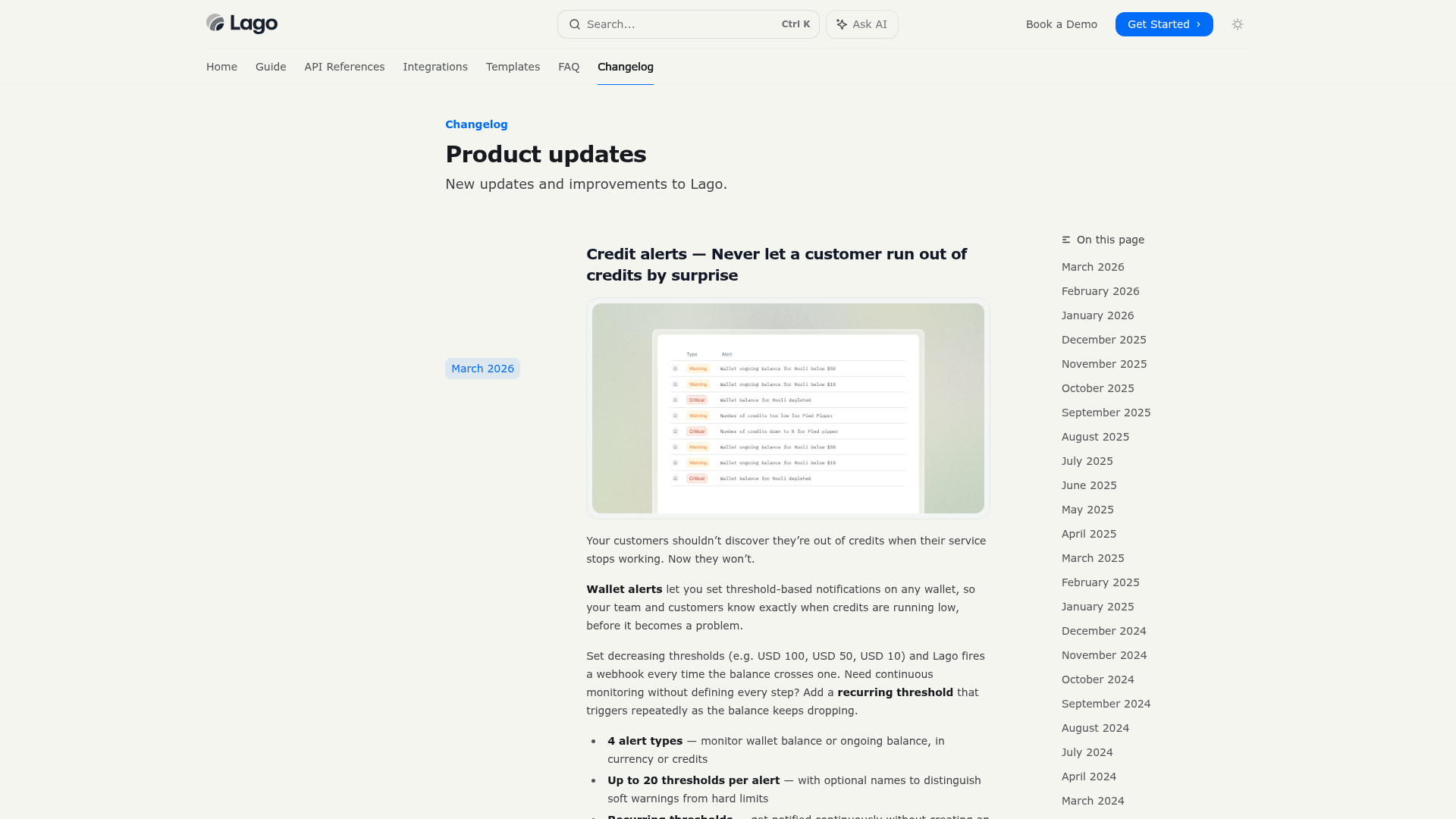Jump to April 2025 section
This screenshot has height=819, width=1456.
pyautogui.click(x=1089, y=534)
